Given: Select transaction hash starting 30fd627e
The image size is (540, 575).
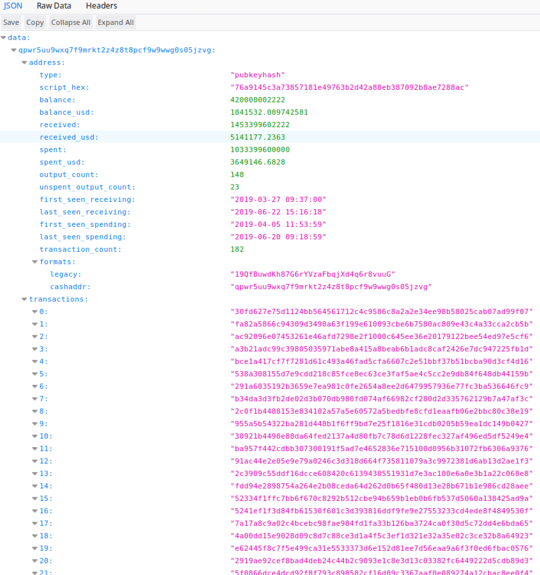Looking at the screenshot, I should pos(382,312).
